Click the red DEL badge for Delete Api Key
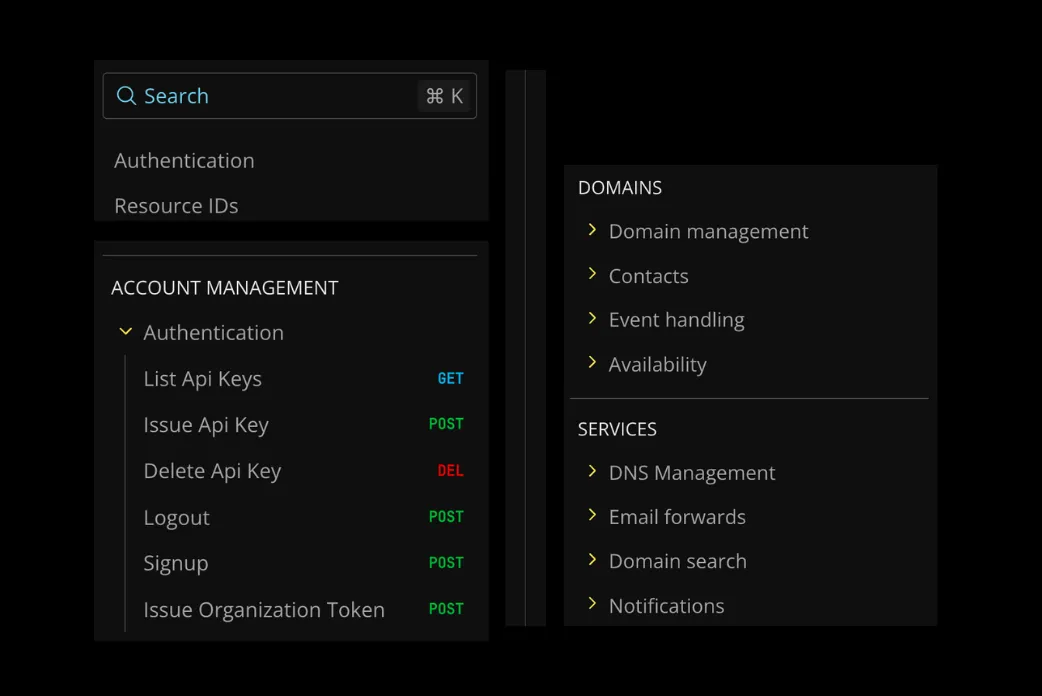This screenshot has height=696, width=1042. (x=450, y=470)
